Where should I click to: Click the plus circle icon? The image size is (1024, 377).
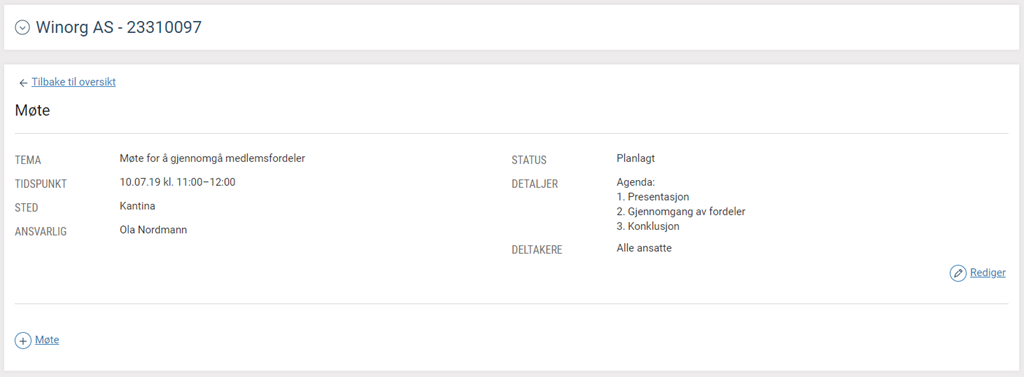23,340
